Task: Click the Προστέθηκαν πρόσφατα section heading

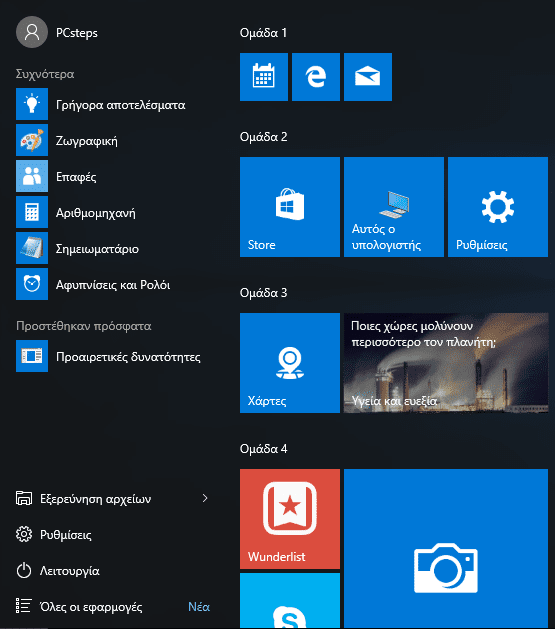Action: (84, 326)
